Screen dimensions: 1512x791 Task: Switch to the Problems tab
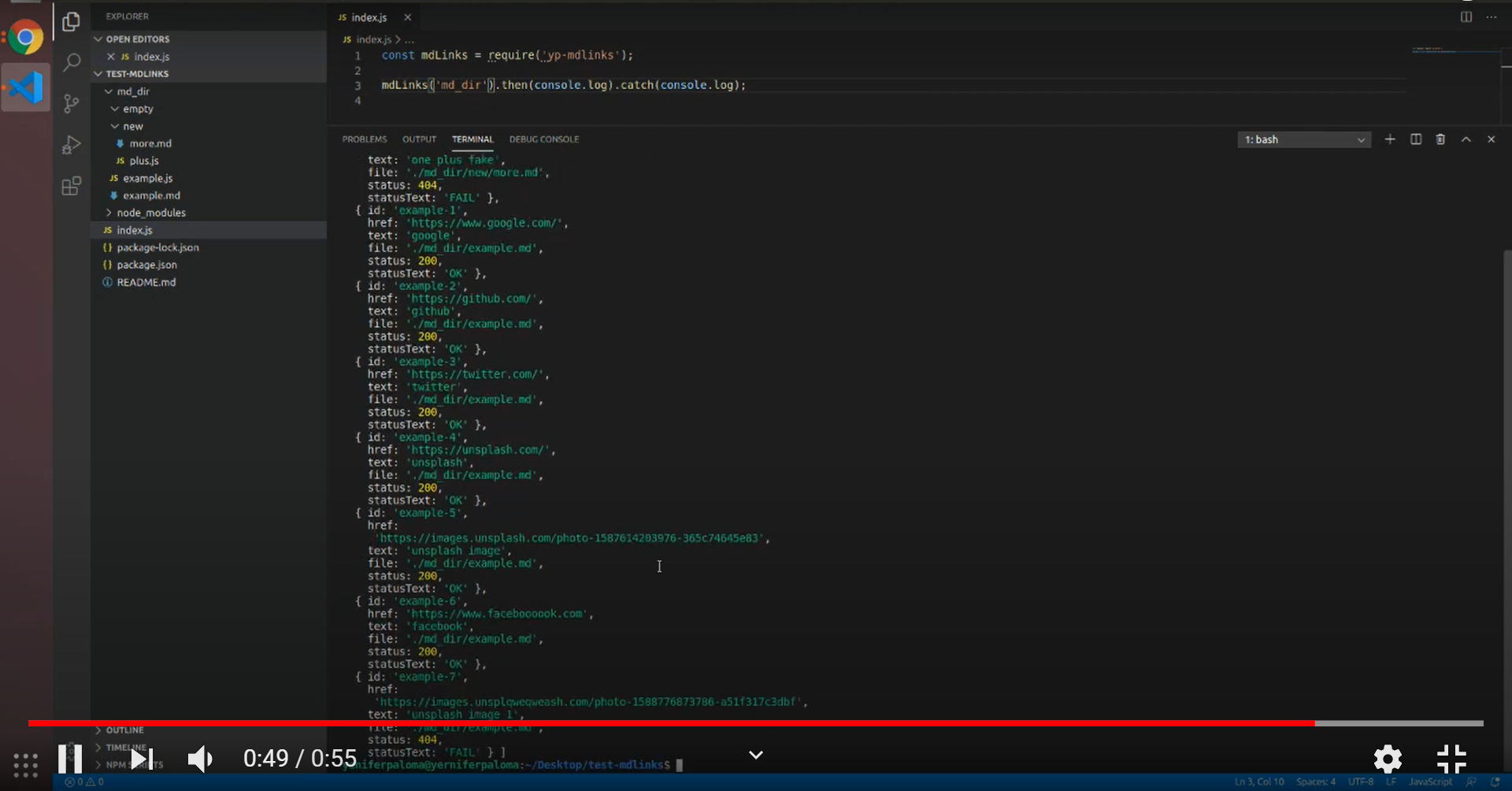coord(365,139)
